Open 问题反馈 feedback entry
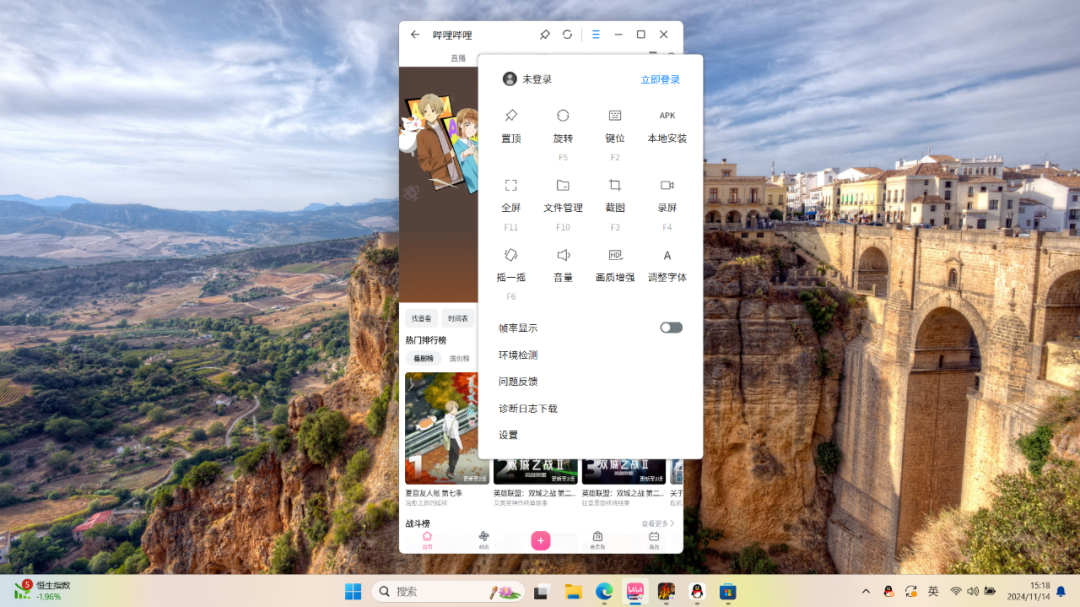1080x607 pixels. (x=518, y=381)
